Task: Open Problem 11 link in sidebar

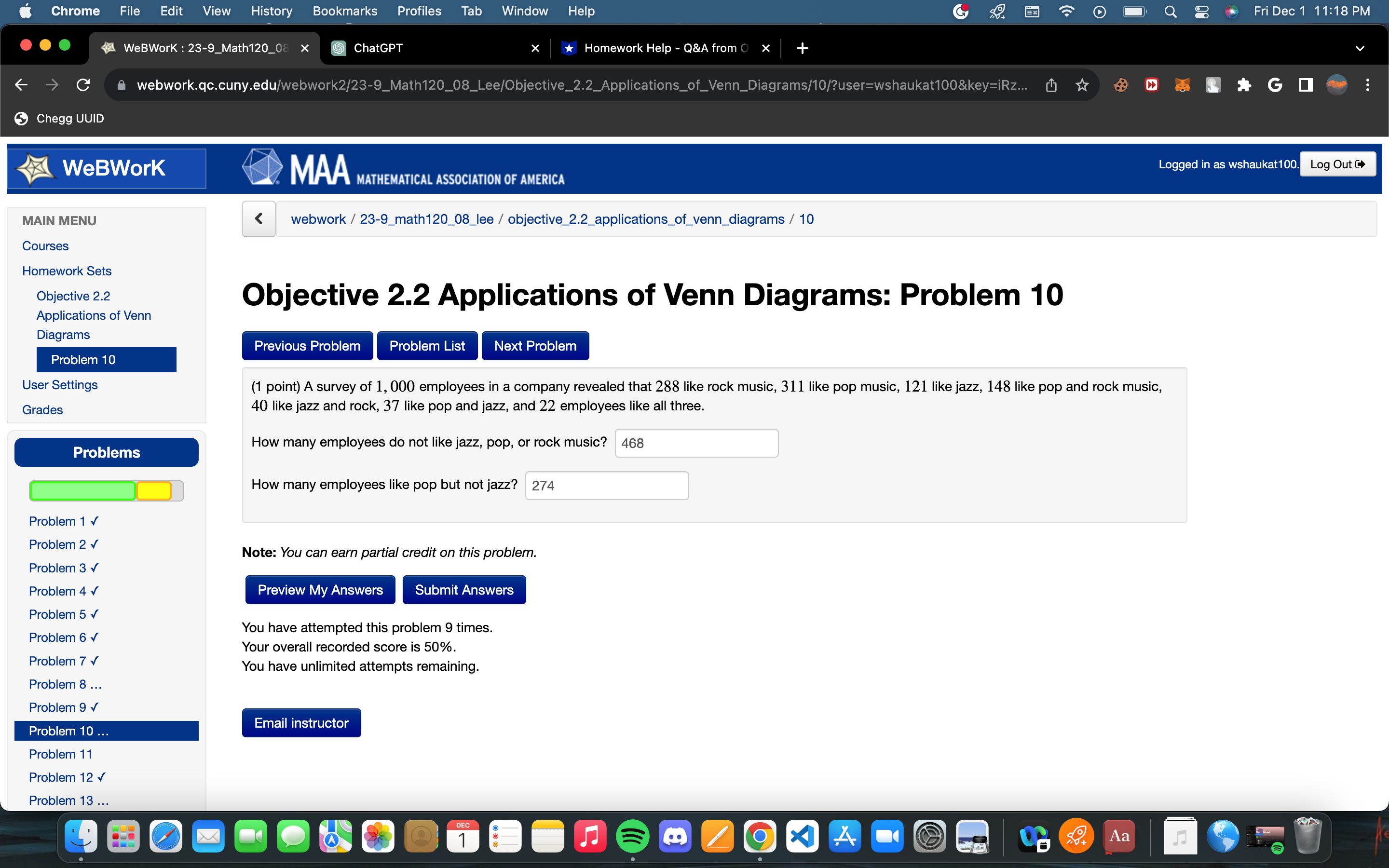Action: [60, 754]
